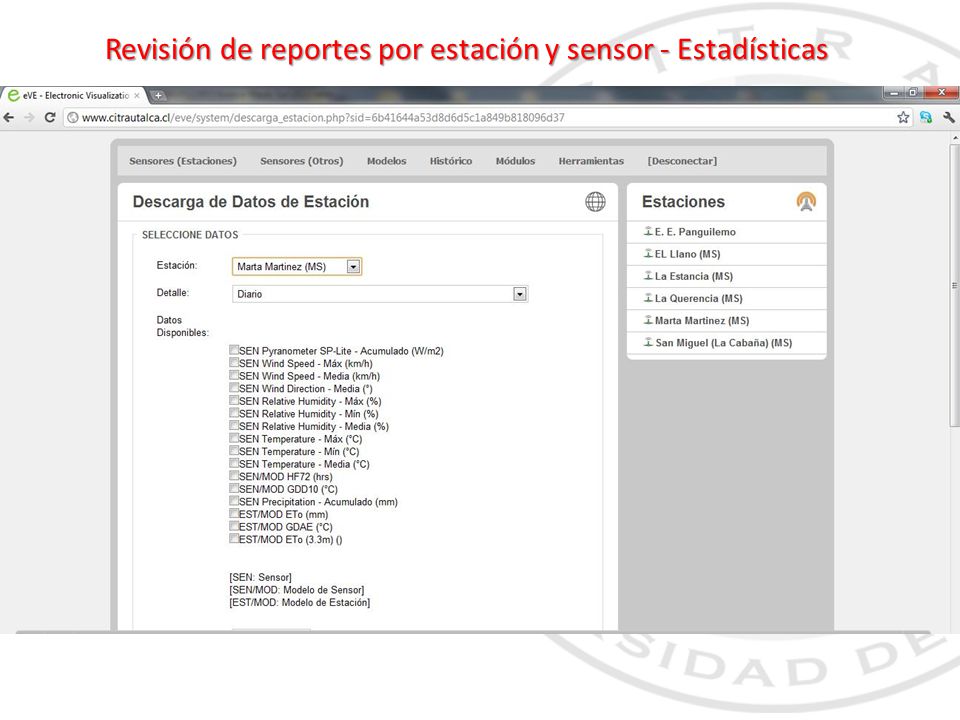The image size is (960, 720).
Task: Click the Skype extension icon
Action: tap(926, 117)
